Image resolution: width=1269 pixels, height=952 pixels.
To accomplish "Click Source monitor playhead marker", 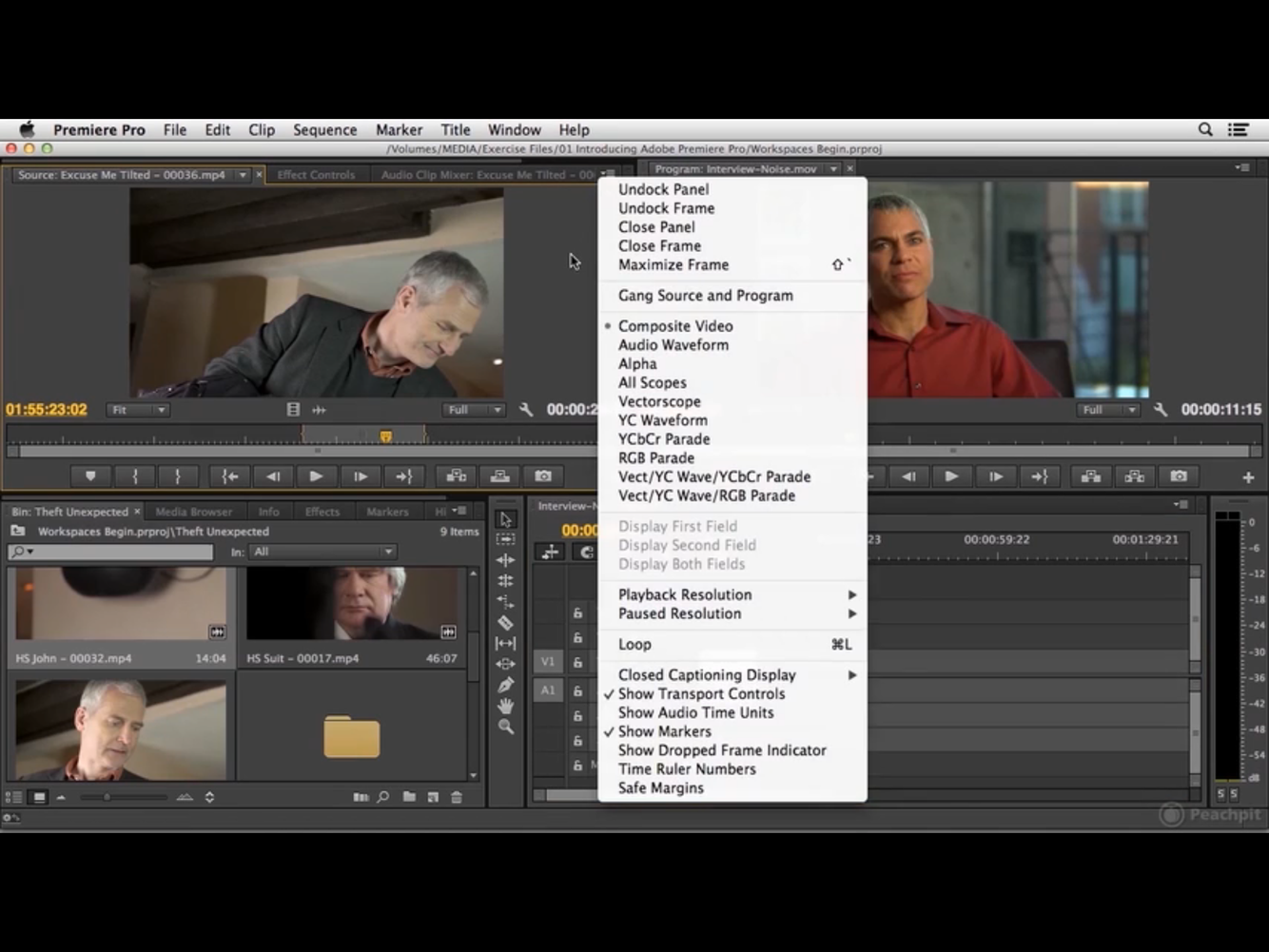I will (x=385, y=437).
